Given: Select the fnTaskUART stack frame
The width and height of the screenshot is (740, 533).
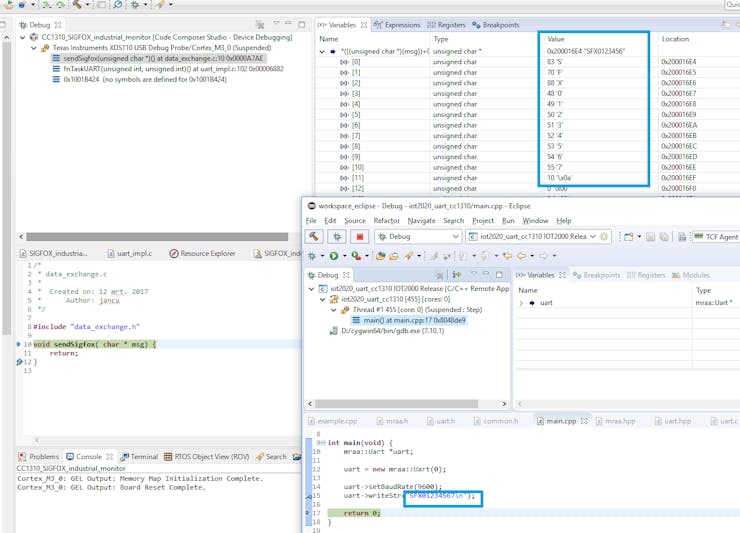Looking at the screenshot, I should (168, 69).
